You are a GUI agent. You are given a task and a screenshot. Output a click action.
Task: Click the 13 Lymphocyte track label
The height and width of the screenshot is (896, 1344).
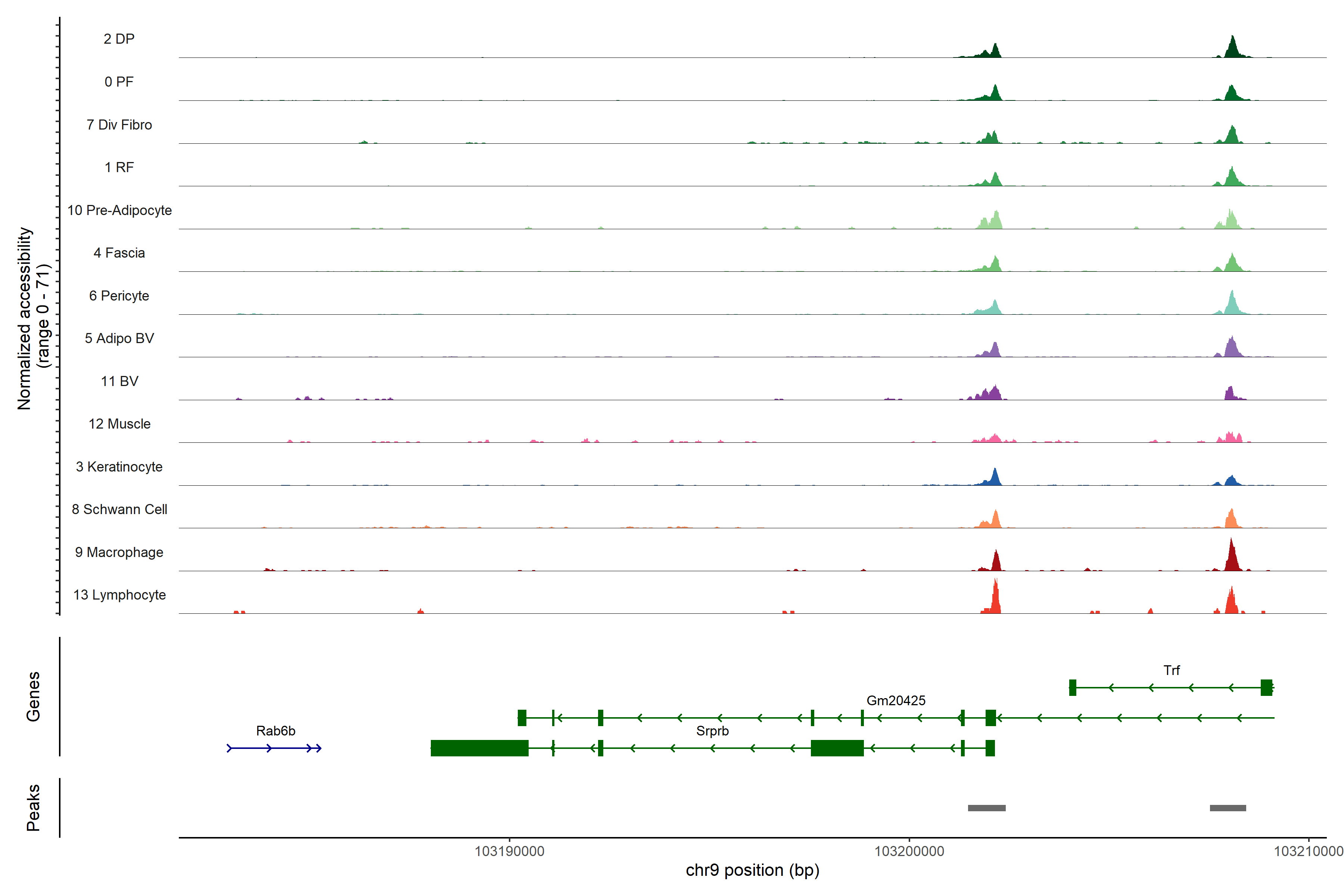coord(119,595)
